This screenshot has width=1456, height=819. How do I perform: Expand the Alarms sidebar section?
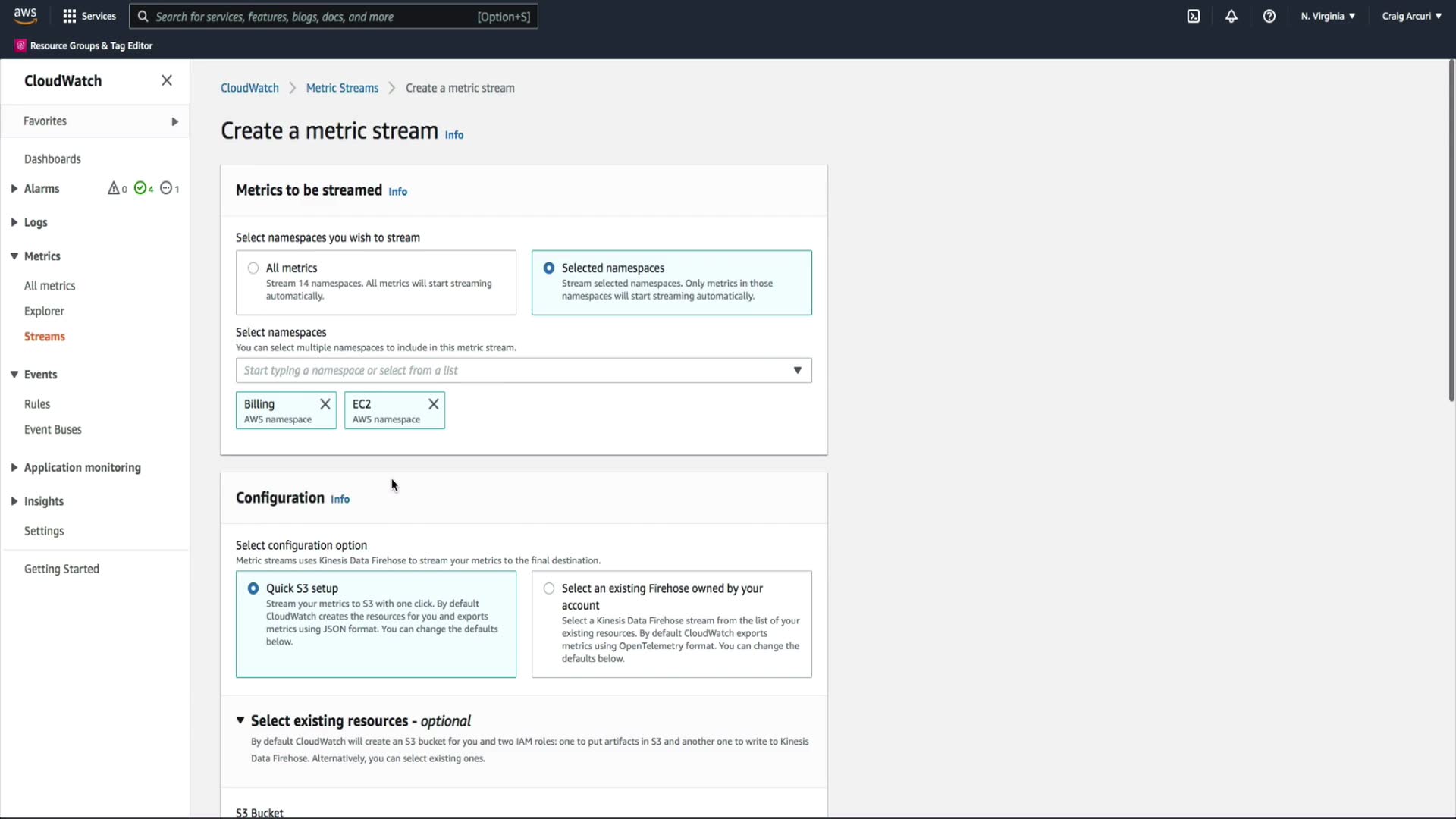(x=14, y=189)
